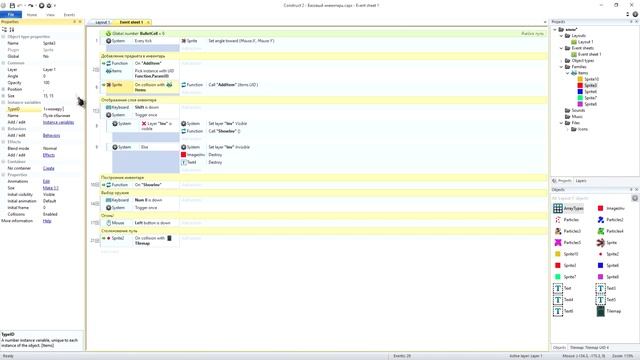The width and height of the screenshot is (640, 360).
Task: Click the red X inverted icon on layer condition
Action: point(144,123)
